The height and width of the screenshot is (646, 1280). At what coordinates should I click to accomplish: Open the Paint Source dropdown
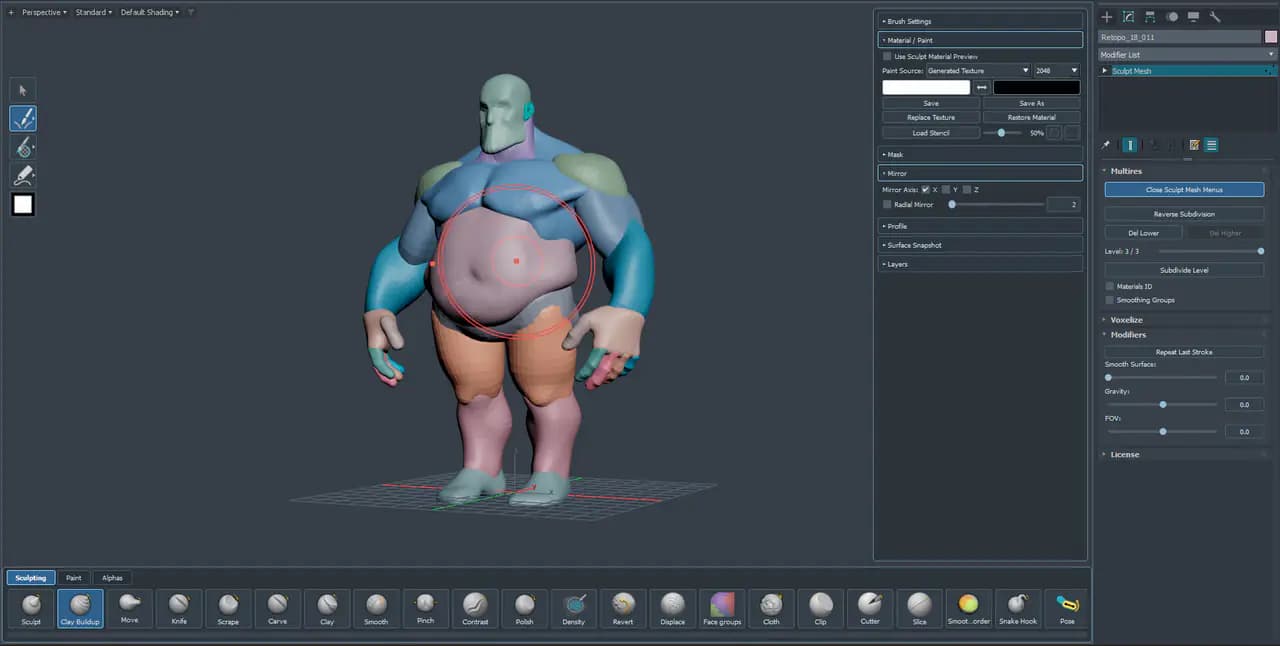978,71
